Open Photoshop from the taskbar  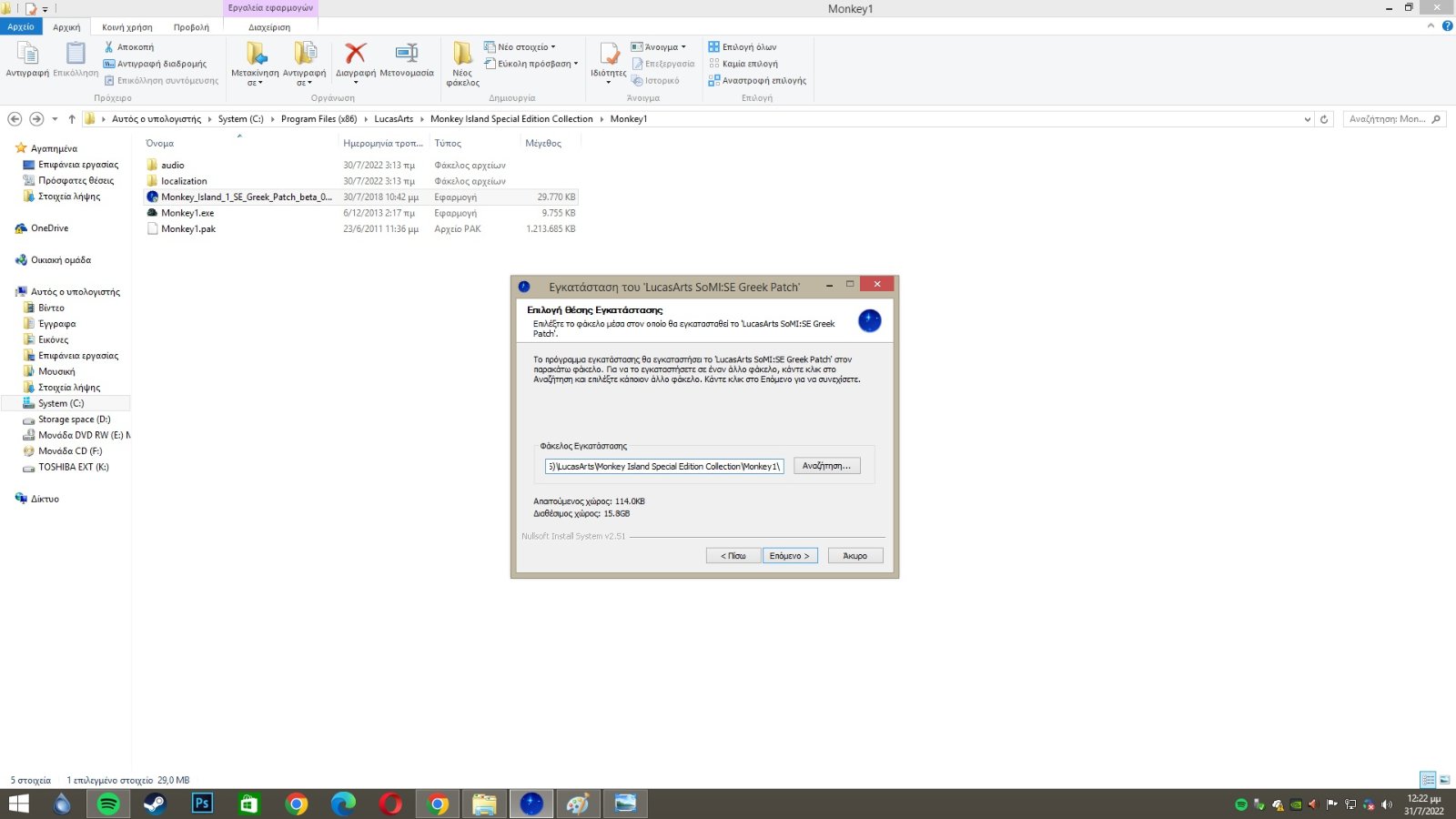coord(202,804)
